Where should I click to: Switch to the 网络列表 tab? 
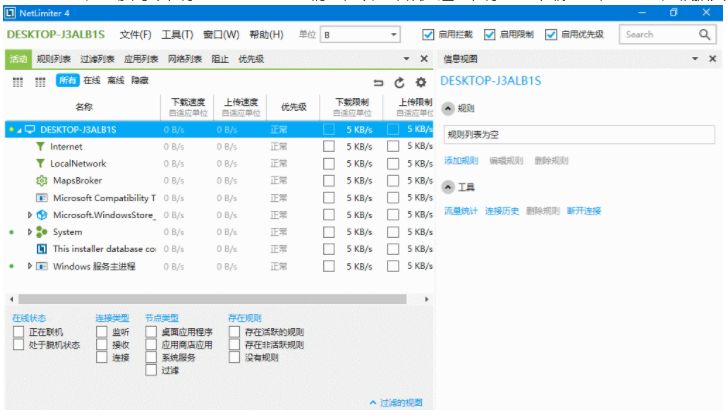click(185, 59)
